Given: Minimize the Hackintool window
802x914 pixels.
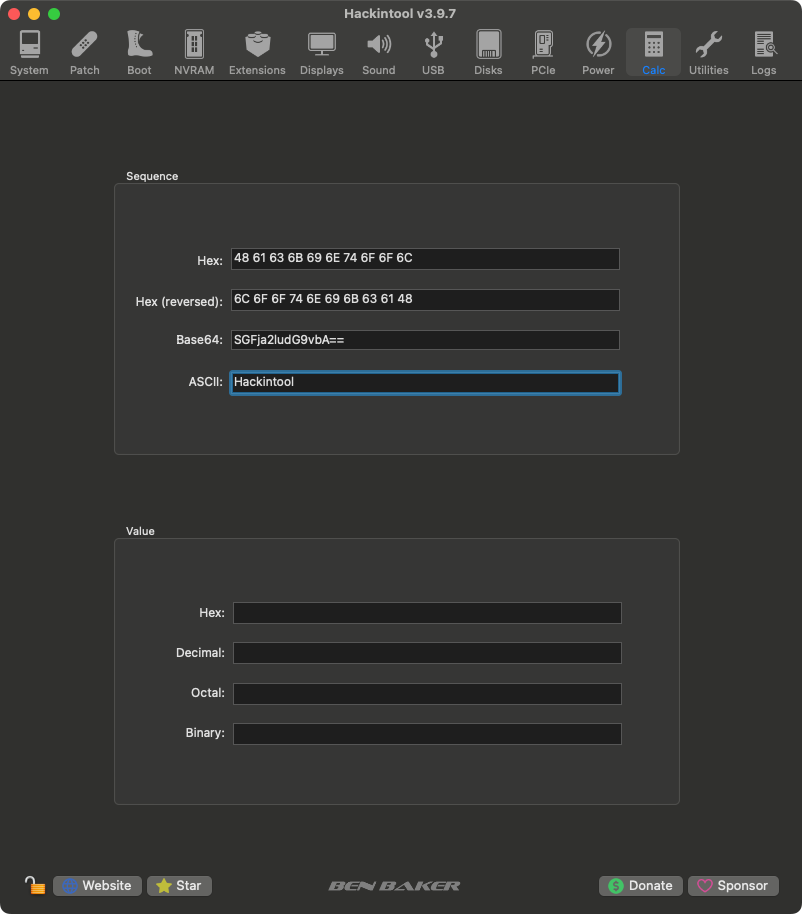Looking at the screenshot, I should (x=34, y=14).
